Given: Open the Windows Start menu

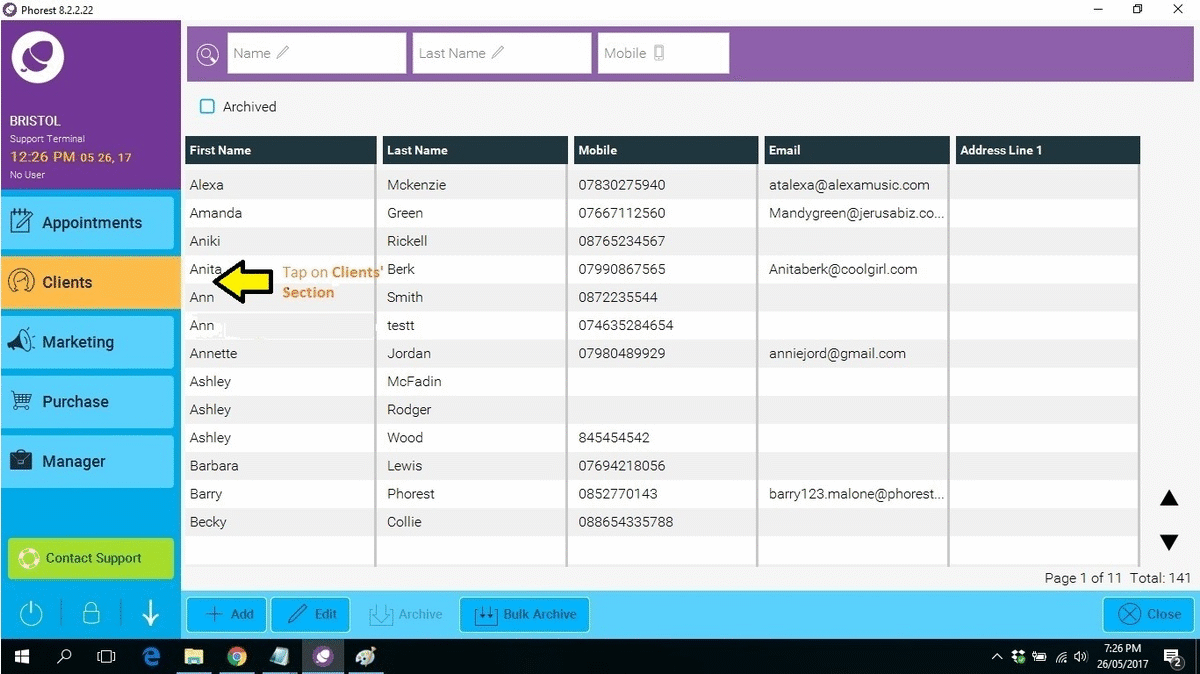Looking at the screenshot, I should [x=21, y=657].
